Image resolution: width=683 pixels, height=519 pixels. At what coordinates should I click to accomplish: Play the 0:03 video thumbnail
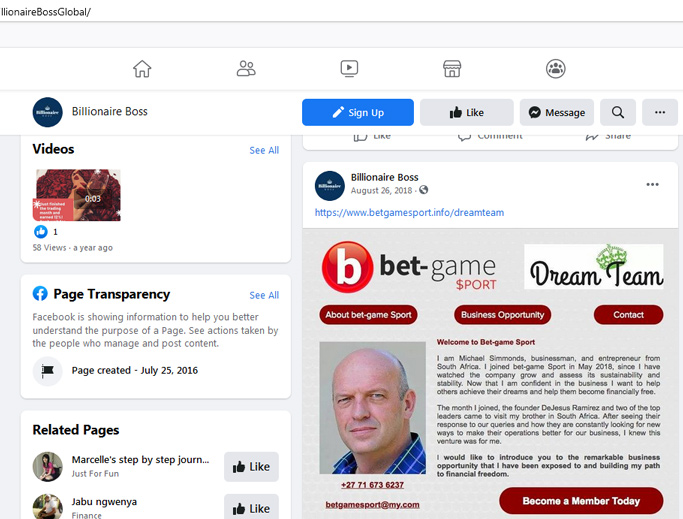click(x=77, y=195)
